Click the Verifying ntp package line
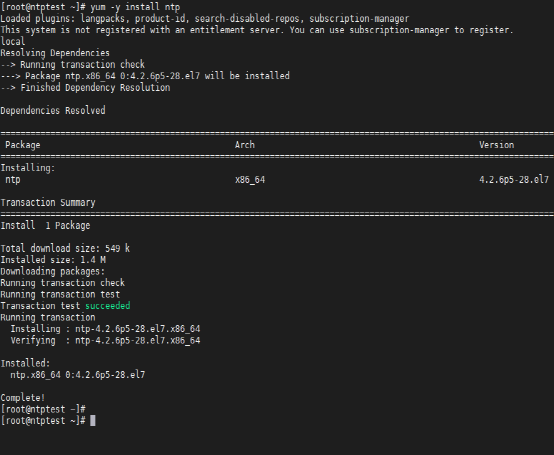The image size is (554, 455). point(105,340)
